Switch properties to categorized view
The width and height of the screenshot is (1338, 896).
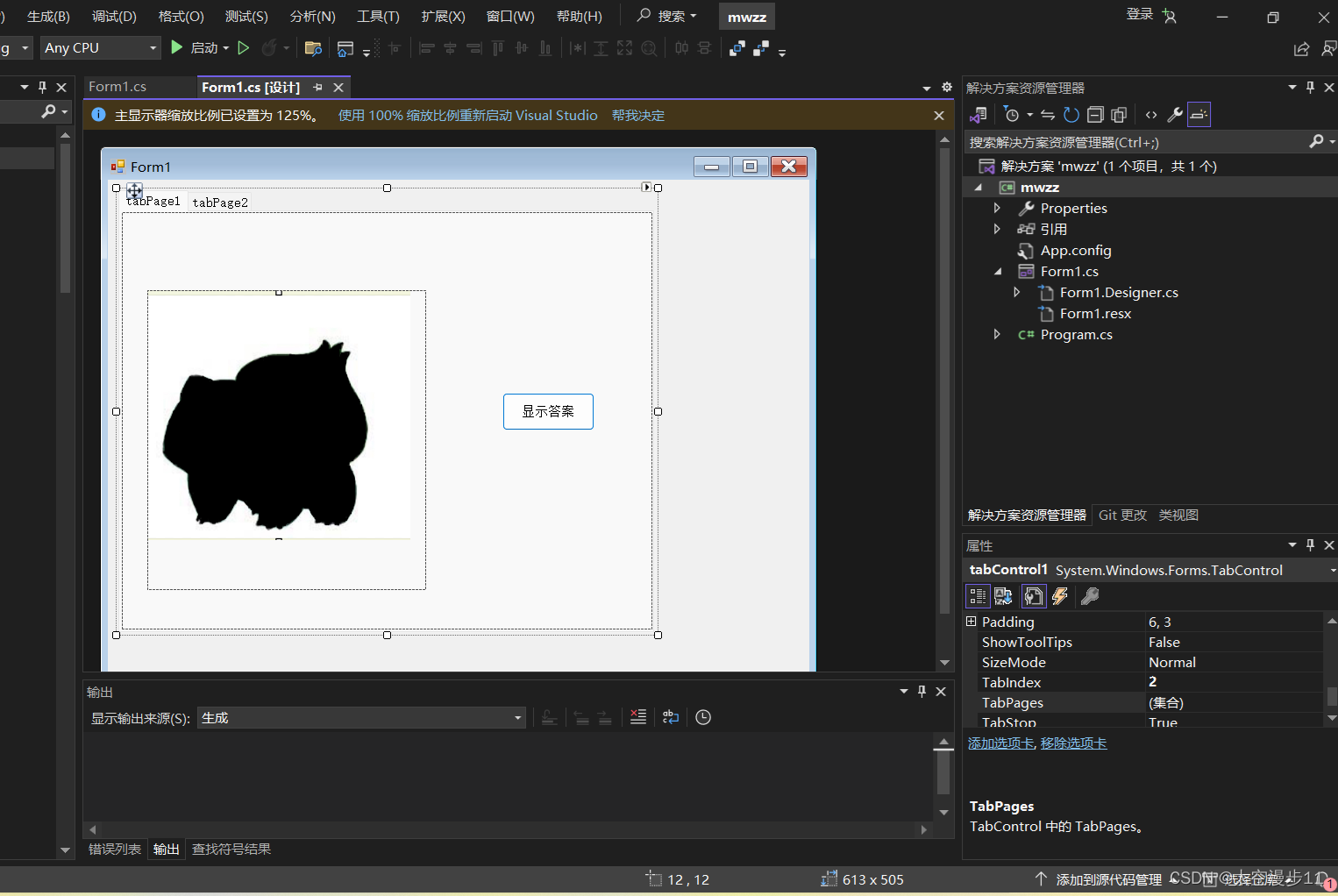click(x=978, y=596)
